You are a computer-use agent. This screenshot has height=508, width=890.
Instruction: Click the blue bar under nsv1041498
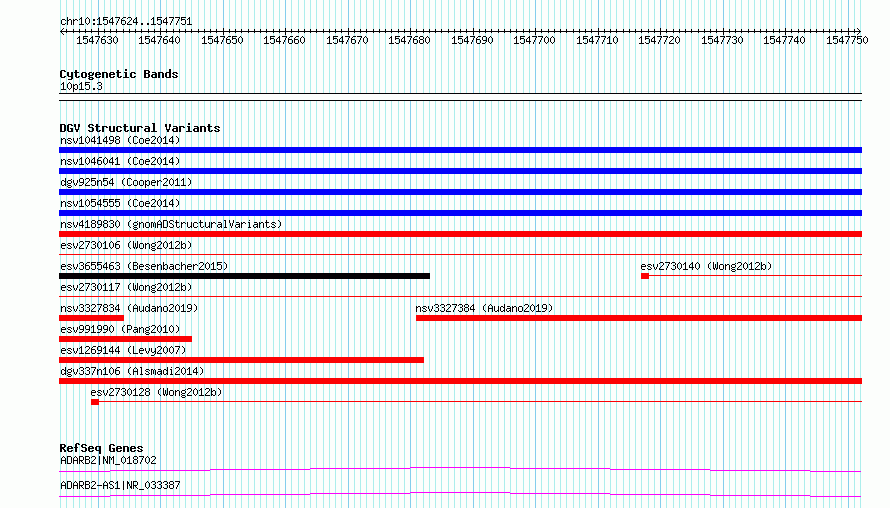click(x=460, y=150)
